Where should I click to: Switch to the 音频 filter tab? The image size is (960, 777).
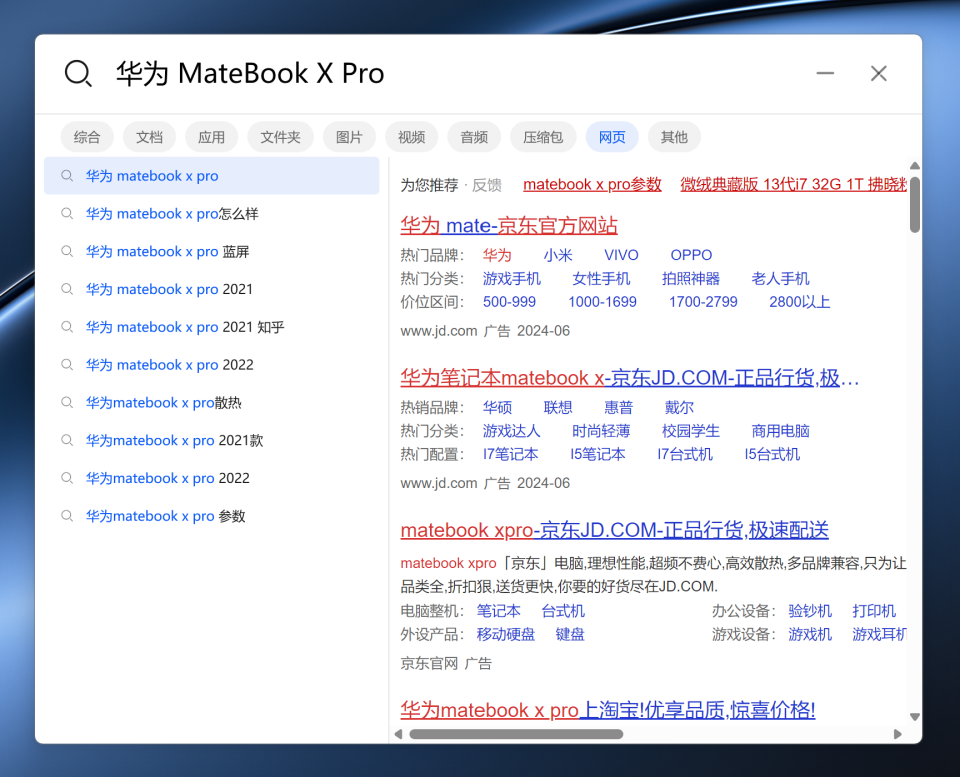click(474, 137)
